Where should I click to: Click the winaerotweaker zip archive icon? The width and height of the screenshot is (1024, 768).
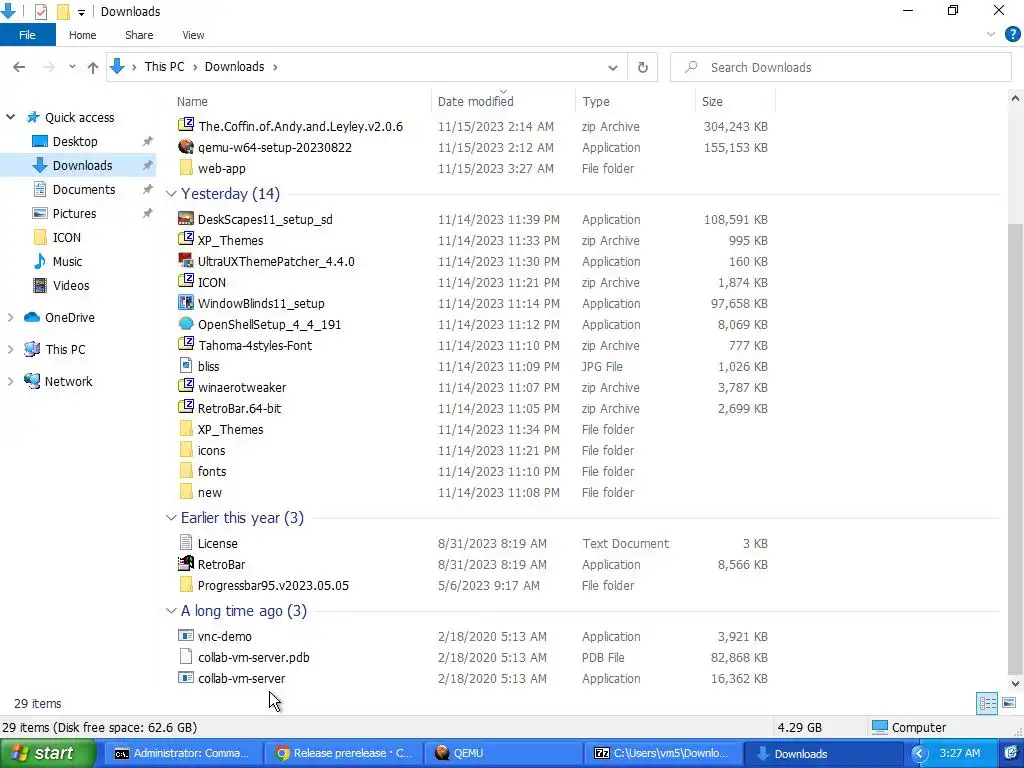185,387
